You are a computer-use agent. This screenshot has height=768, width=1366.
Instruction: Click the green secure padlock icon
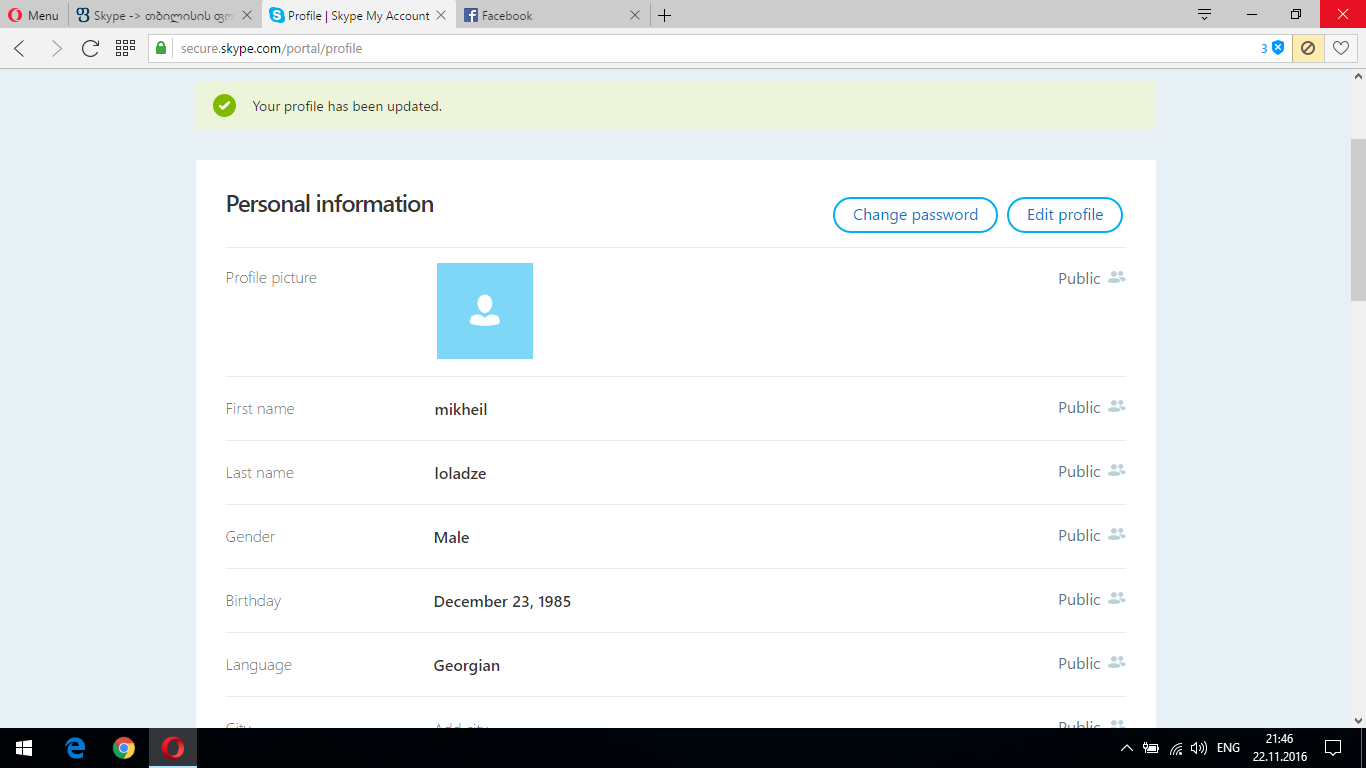coord(161,48)
